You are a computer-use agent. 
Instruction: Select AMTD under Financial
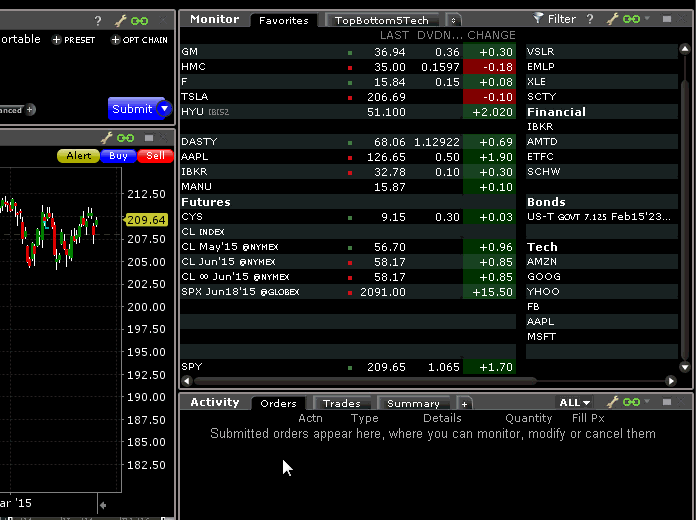click(x=602, y=142)
